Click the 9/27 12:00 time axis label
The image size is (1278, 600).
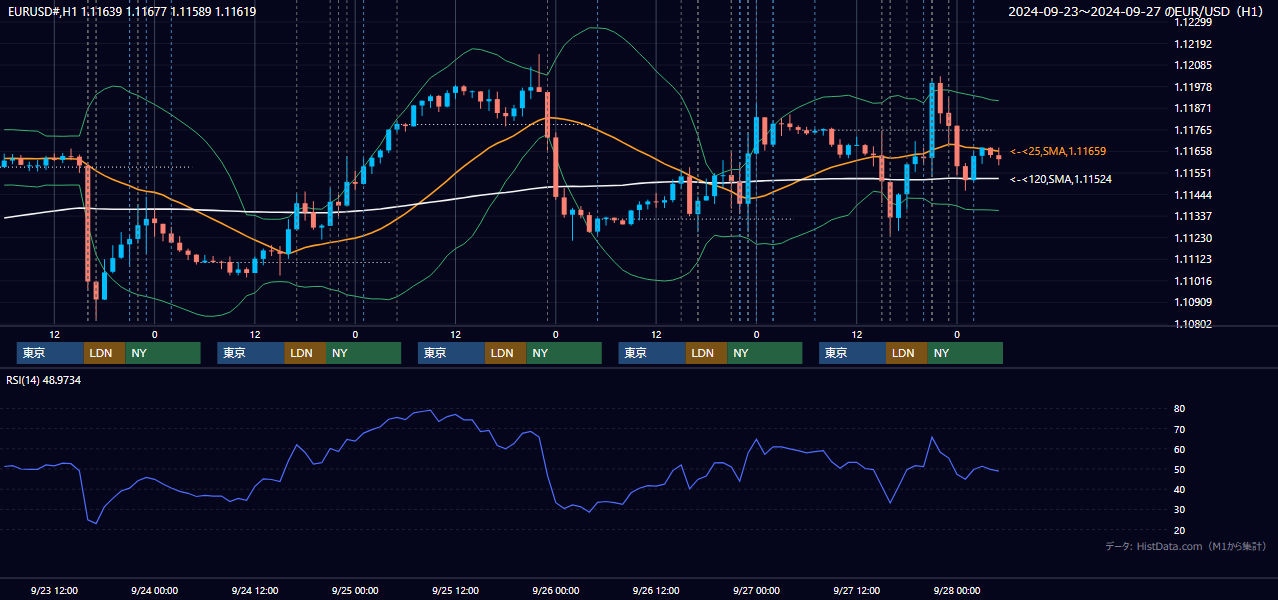[x=857, y=590]
